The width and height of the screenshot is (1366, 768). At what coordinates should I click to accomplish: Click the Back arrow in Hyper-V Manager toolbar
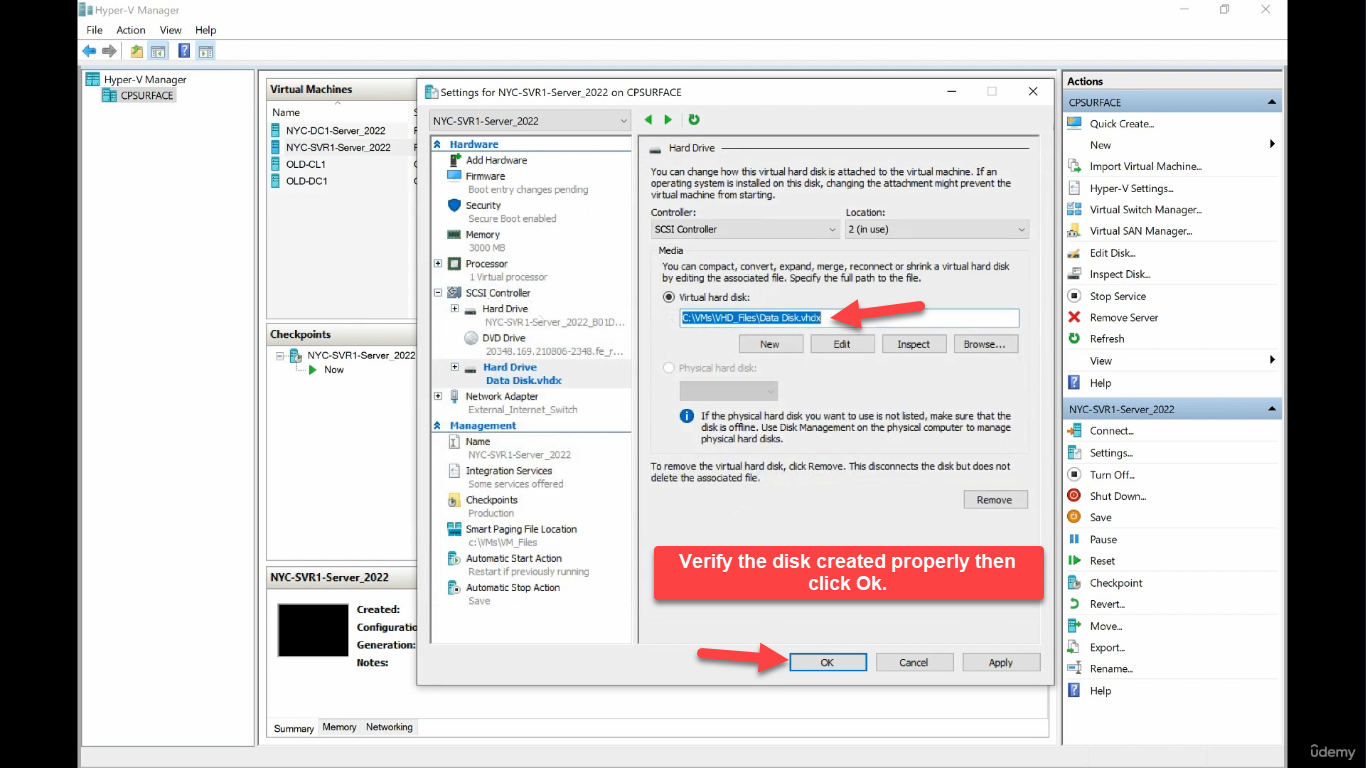89,51
